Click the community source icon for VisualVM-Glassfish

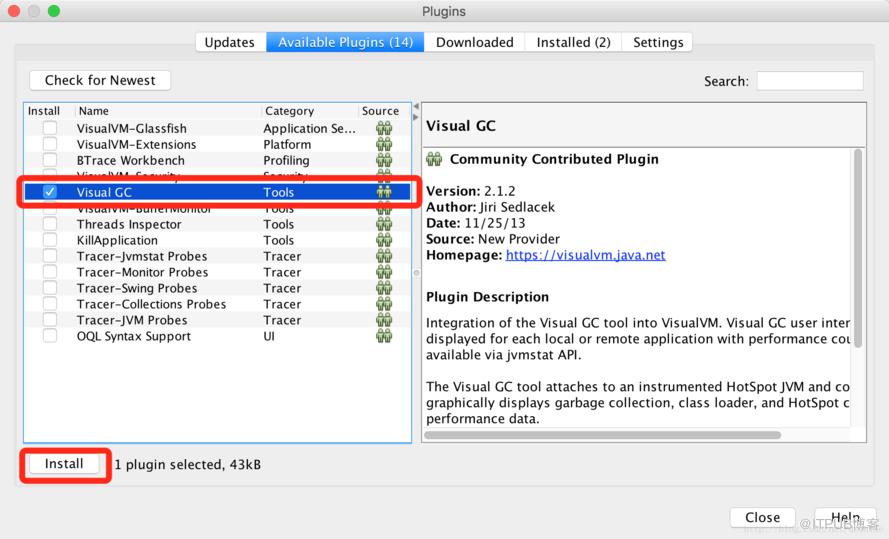pyautogui.click(x=384, y=128)
